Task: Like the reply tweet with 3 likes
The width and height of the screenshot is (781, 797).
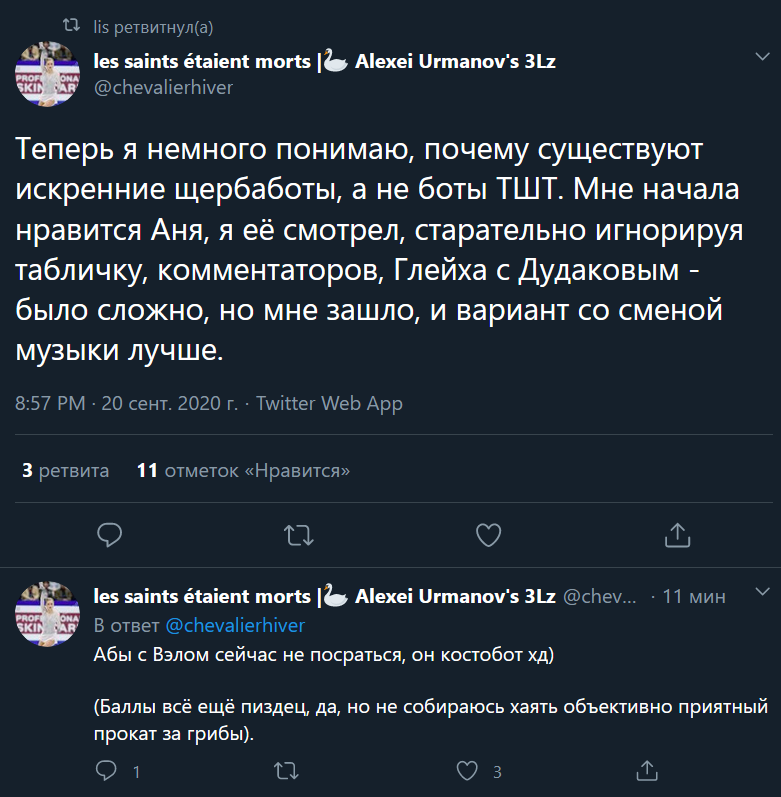Action: [x=467, y=771]
